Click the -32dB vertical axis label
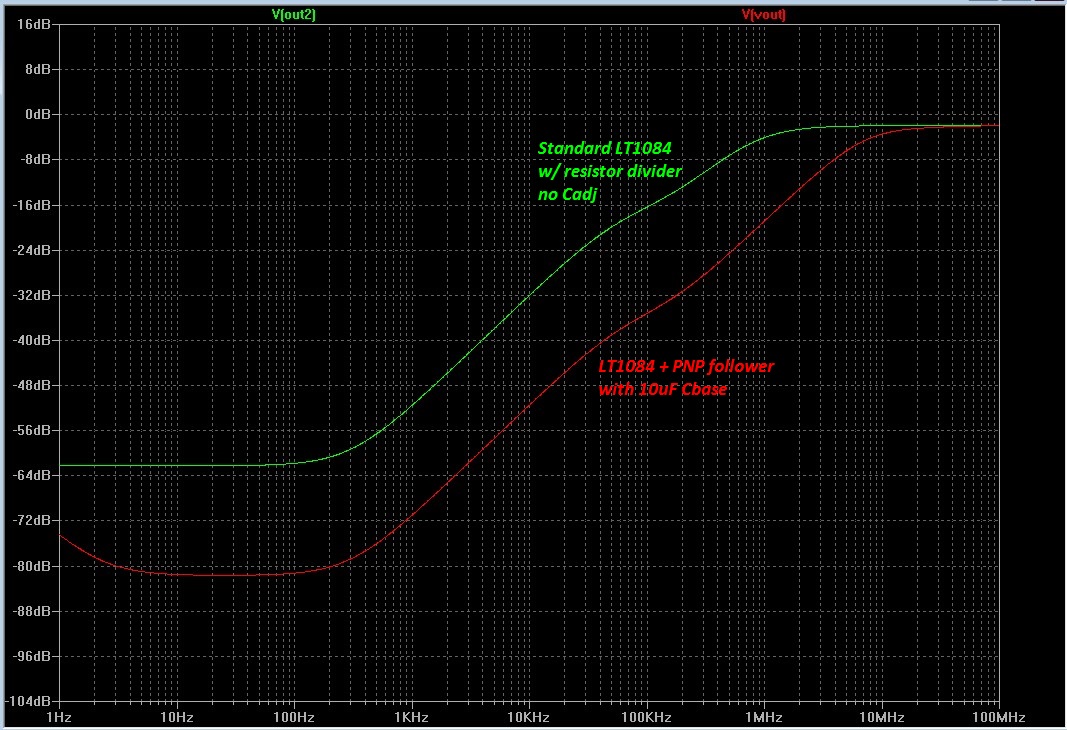1067x730 pixels. pos(32,295)
